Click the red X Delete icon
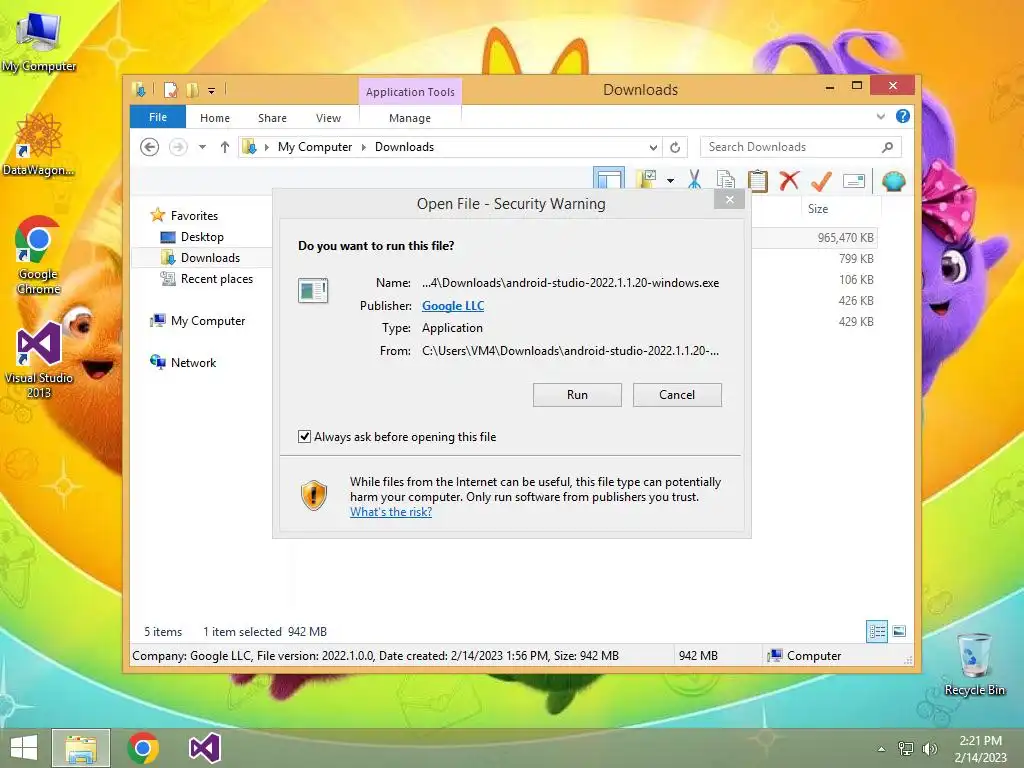 coord(789,180)
